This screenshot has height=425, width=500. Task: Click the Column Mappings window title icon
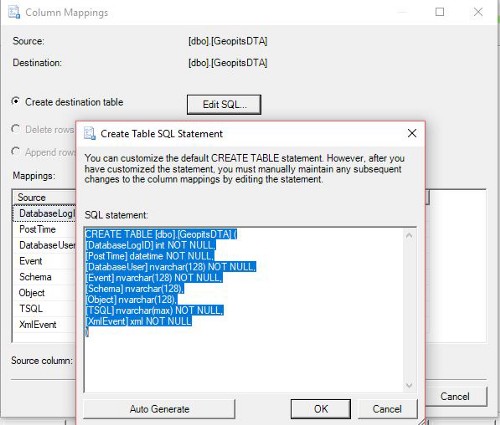[x=14, y=12]
